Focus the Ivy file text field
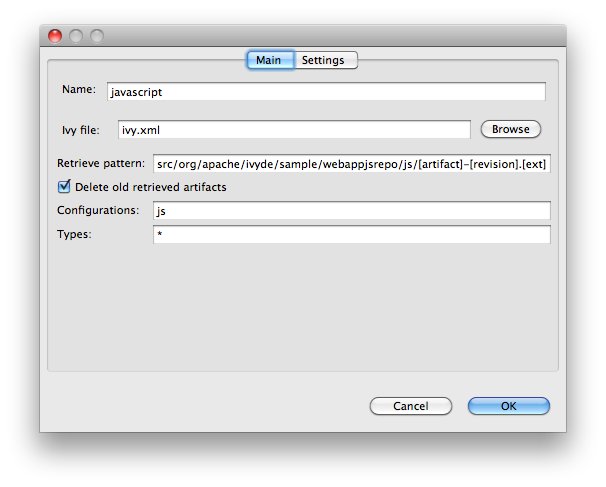 (x=294, y=130)
